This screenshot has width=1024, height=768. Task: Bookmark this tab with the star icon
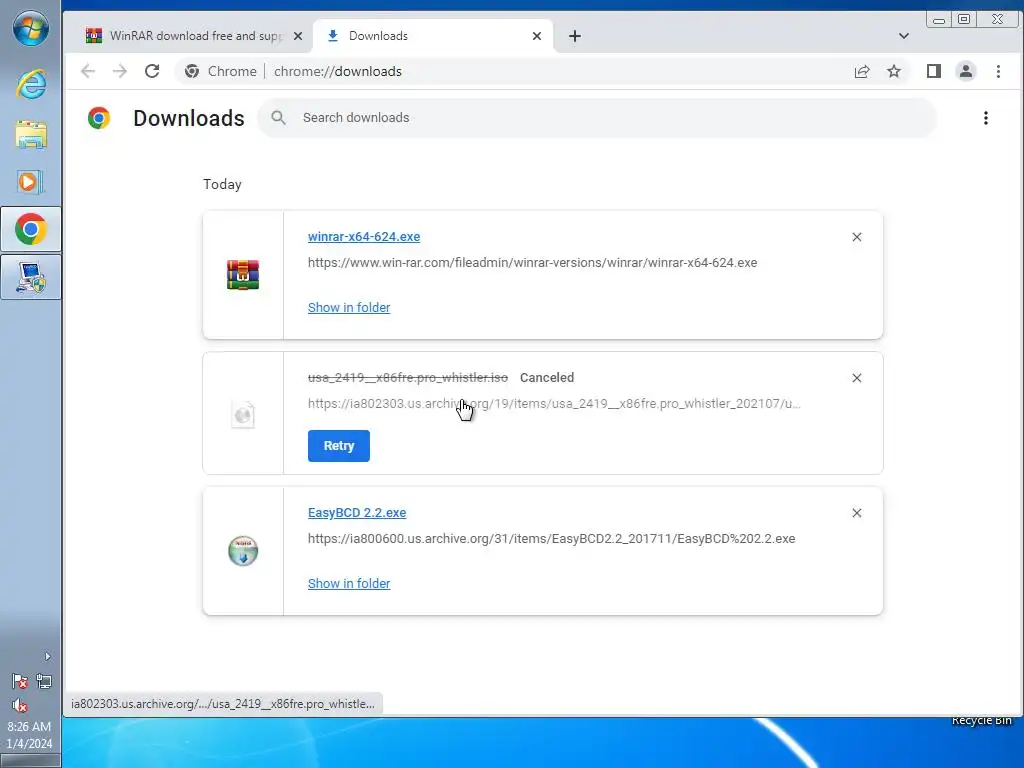[894, 71]
